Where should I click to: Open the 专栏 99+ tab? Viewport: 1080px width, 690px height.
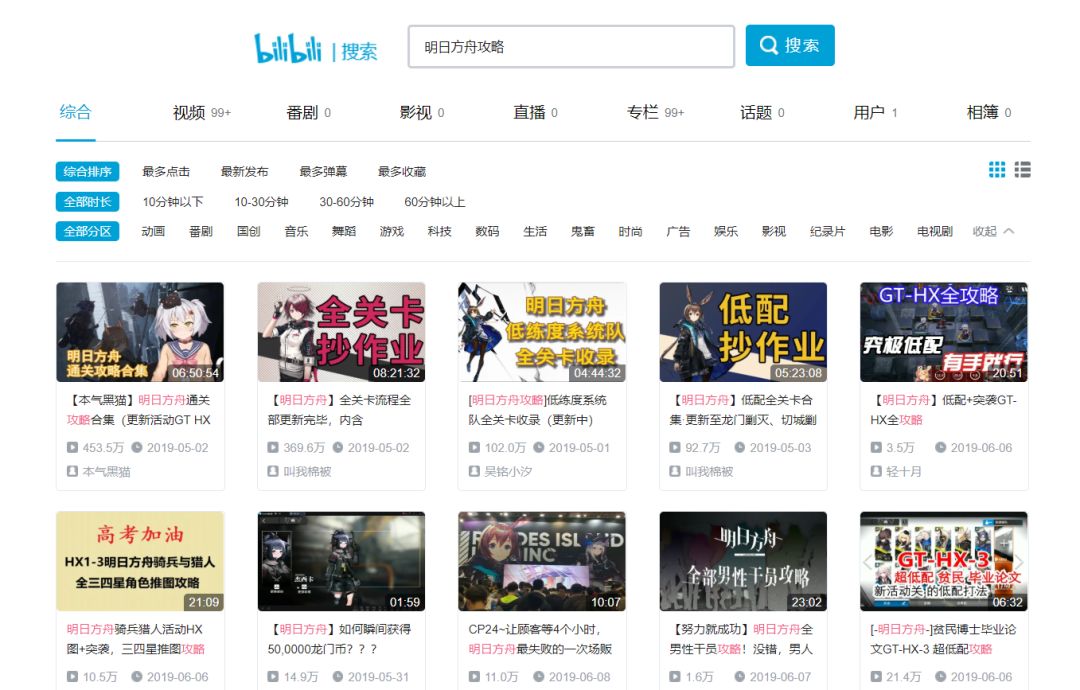(x=655, y=112)
